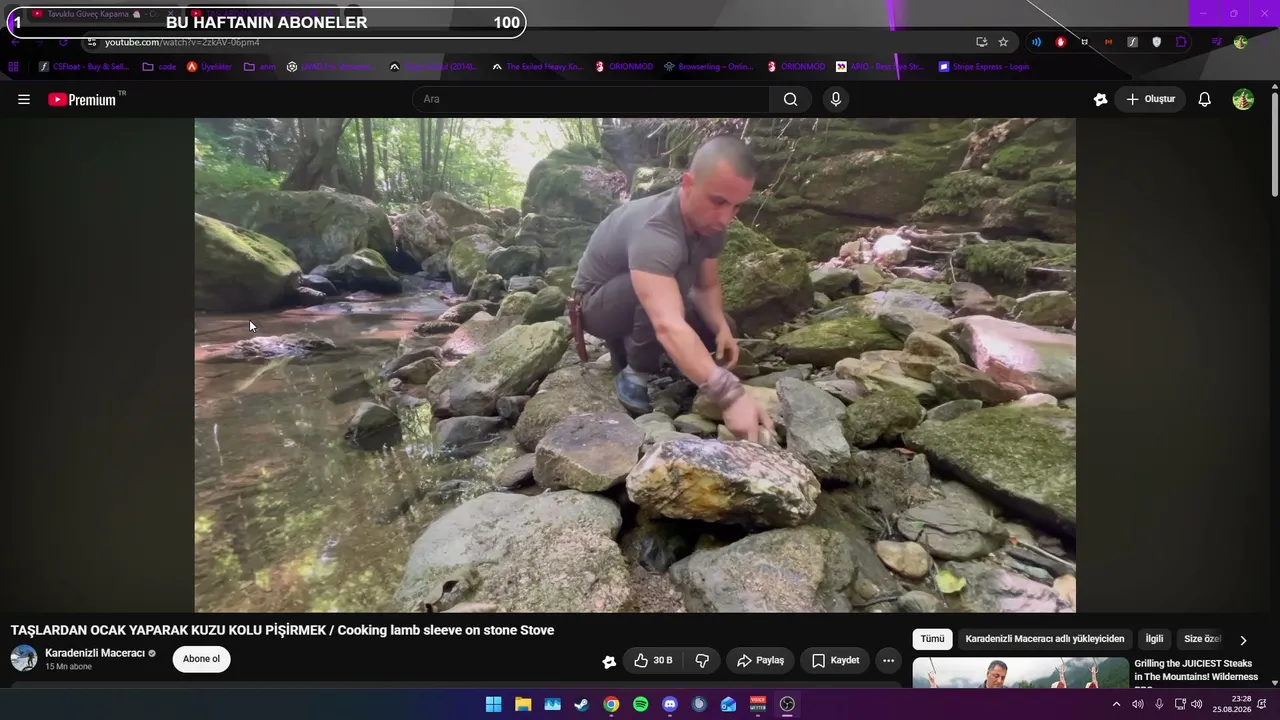Open Voicemeeter taskbar icon

coord(758,704)
